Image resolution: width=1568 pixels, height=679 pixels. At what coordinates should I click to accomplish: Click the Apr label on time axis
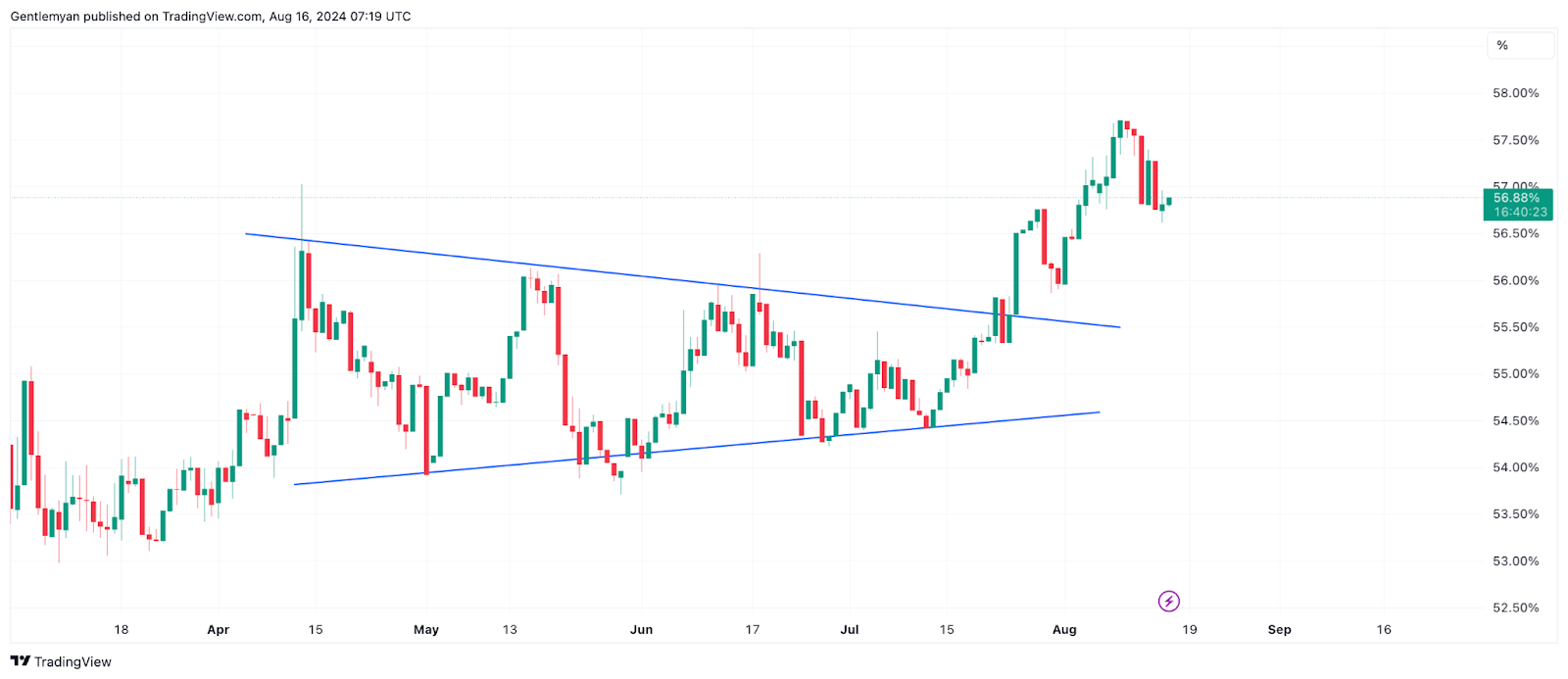[218, 629]
